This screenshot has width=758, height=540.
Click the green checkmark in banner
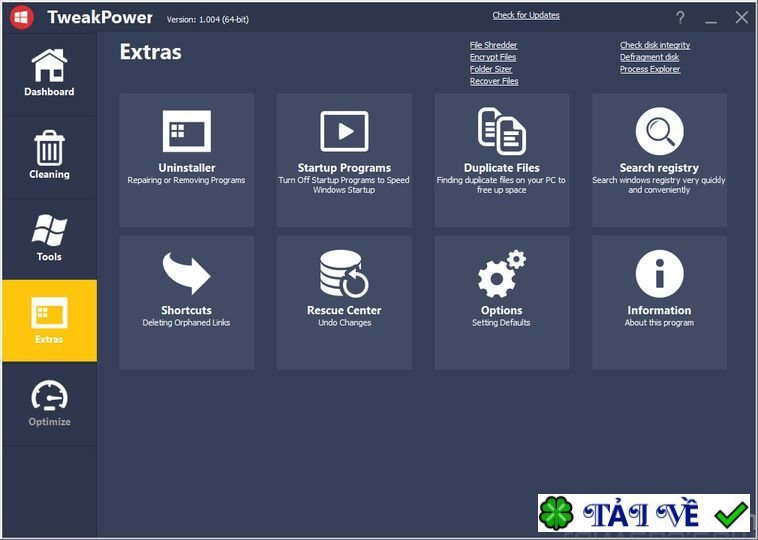731,514
